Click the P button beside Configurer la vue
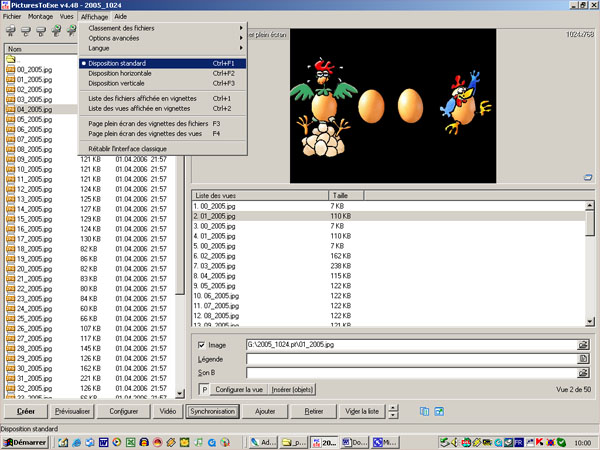 coord(204,390)
